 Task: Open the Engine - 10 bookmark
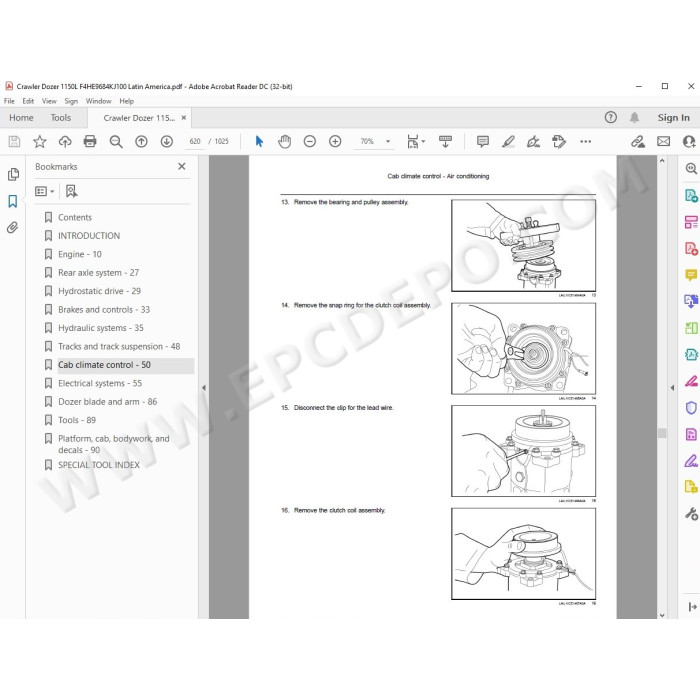point(80,254)
